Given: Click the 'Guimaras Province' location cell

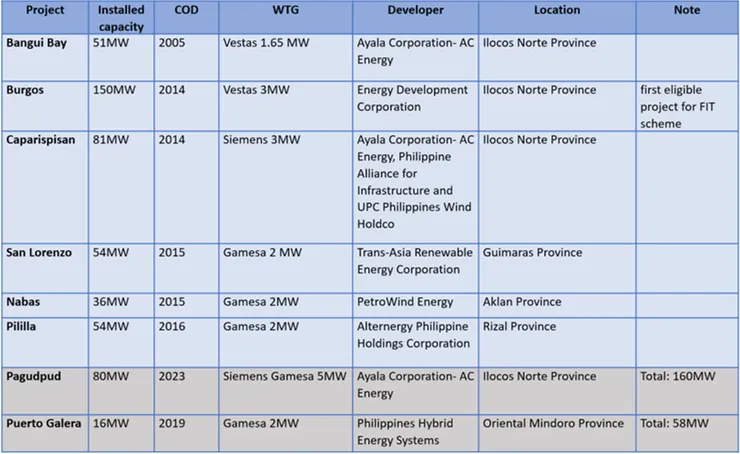Looking at the screenshot, I should pyautogui.click(x=557, y=268).
